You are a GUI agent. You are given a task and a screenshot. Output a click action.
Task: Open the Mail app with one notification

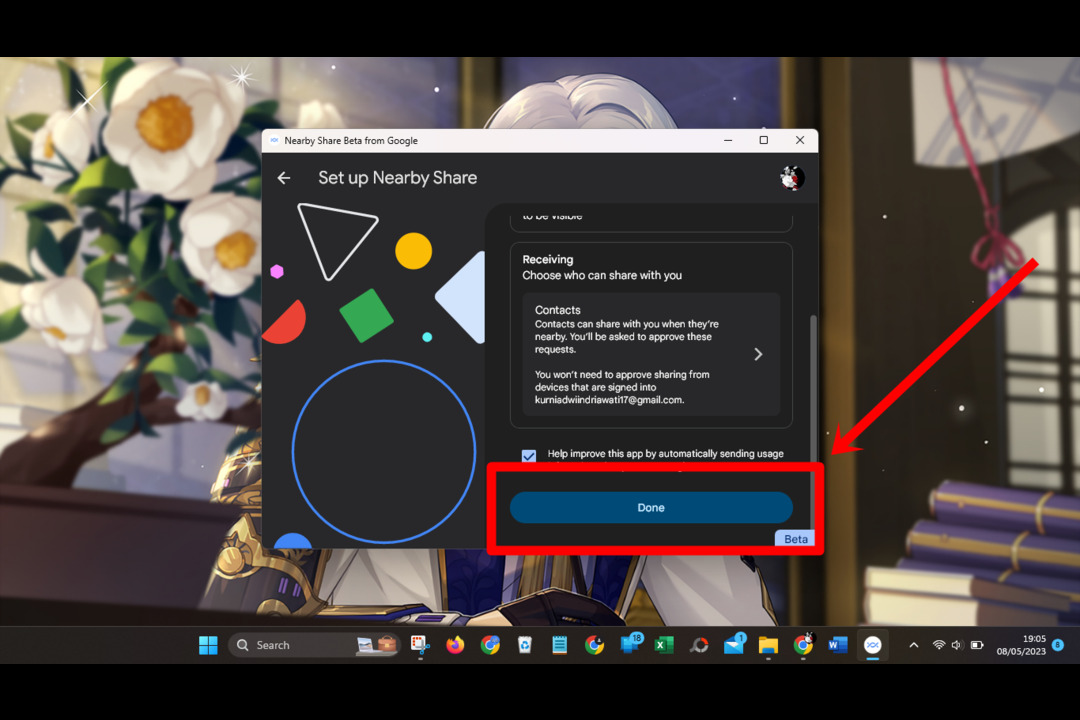[734, 644]
